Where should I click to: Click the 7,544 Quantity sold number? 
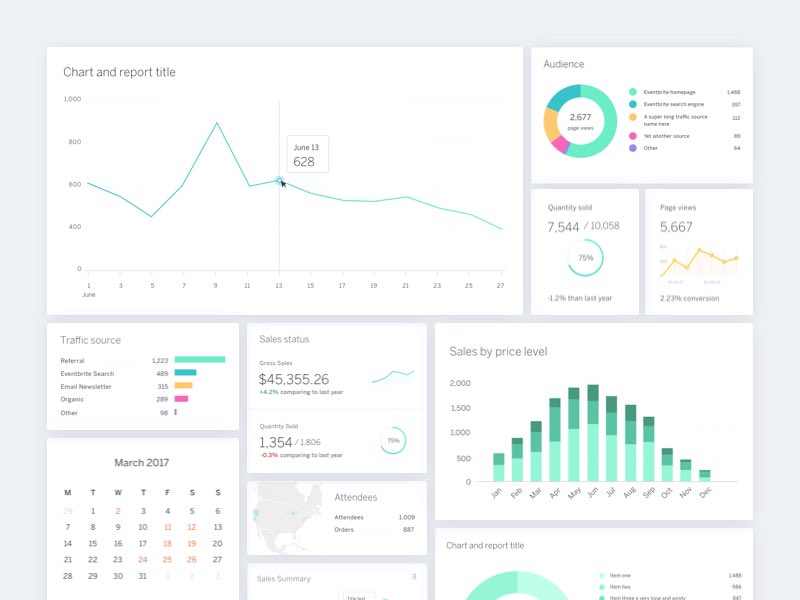(x=563, y=227)
